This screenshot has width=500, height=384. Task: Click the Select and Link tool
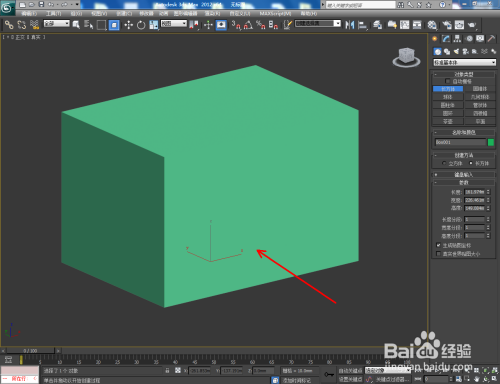point(9,25)
